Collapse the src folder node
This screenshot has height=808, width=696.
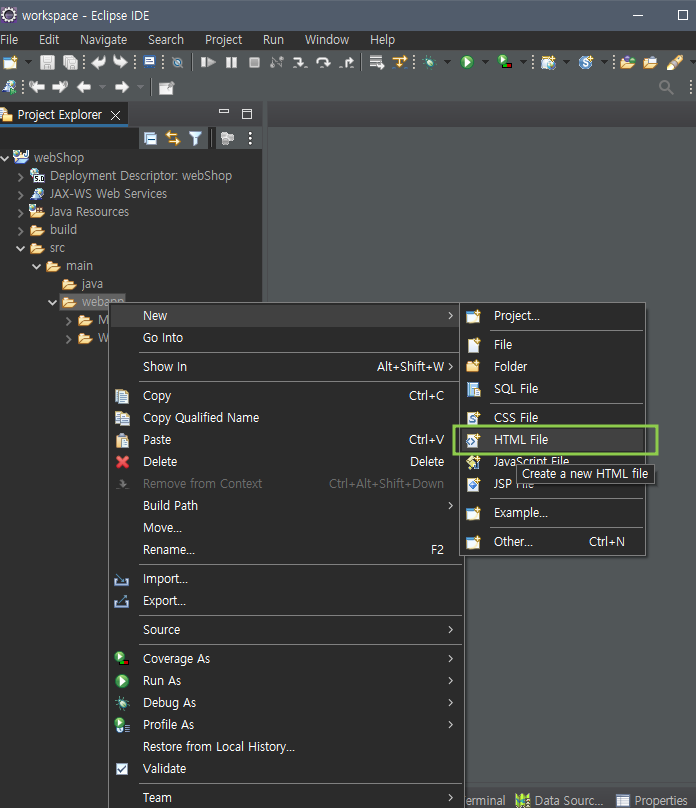click(x=21, y=248)
